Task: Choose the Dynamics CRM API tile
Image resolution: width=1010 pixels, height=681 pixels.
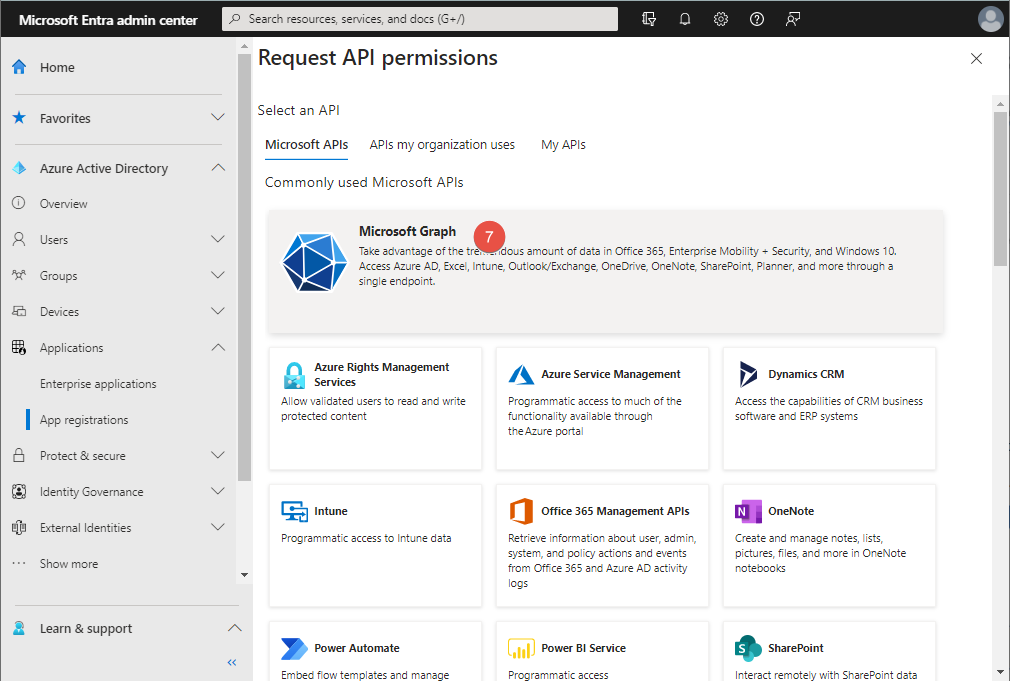Action: coord(829,408)
